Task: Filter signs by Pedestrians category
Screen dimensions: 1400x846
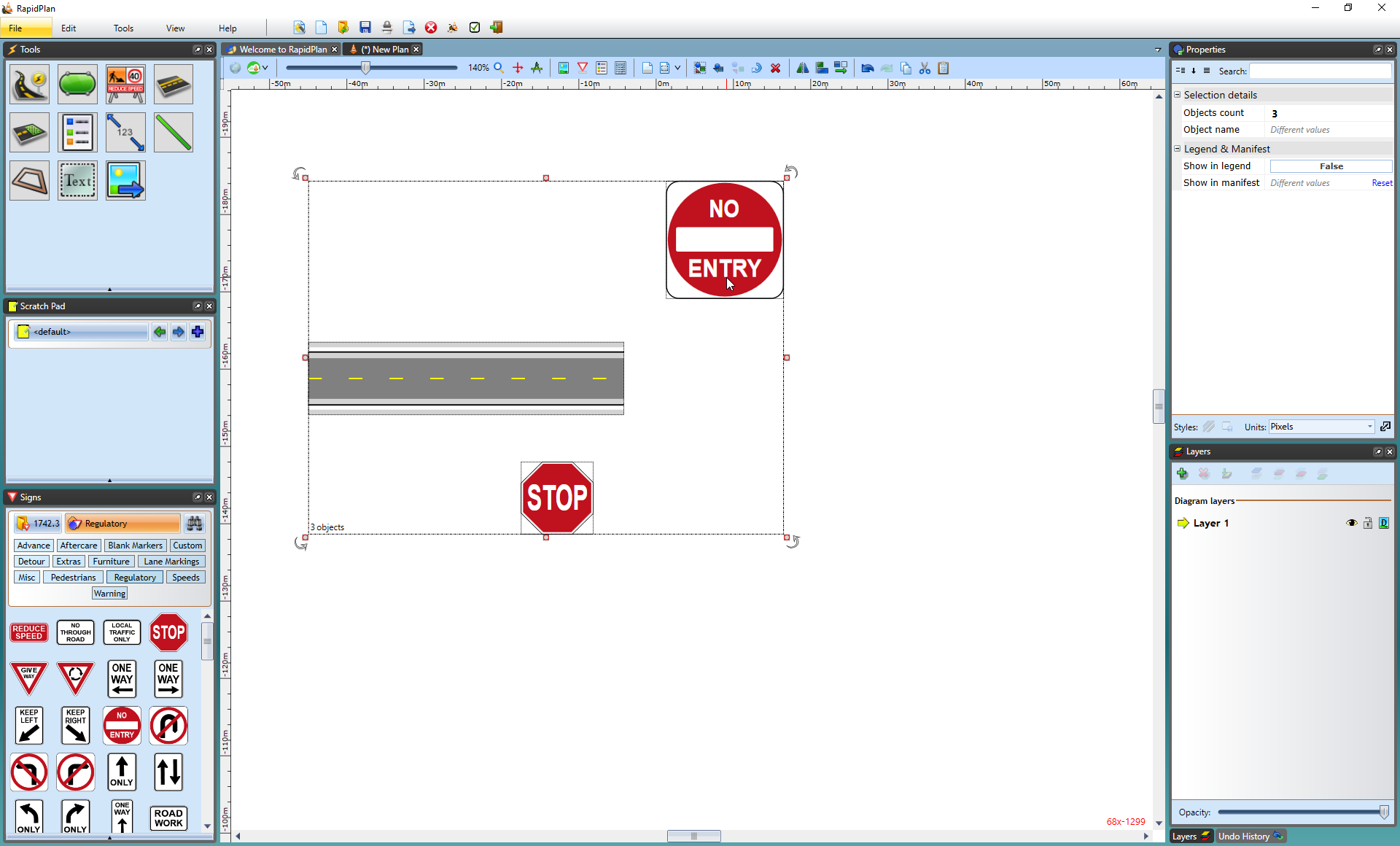Action: coord(73,578)
